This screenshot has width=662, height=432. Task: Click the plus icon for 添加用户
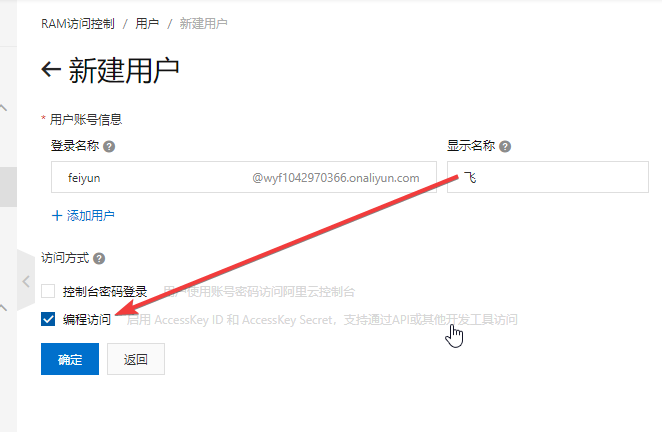(57, 216)
